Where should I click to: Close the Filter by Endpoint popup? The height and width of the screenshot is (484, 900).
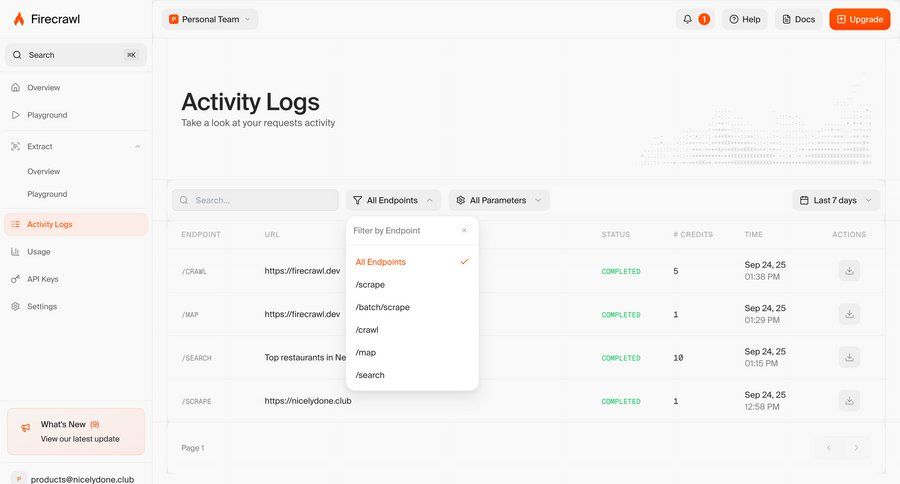(464, 230)
